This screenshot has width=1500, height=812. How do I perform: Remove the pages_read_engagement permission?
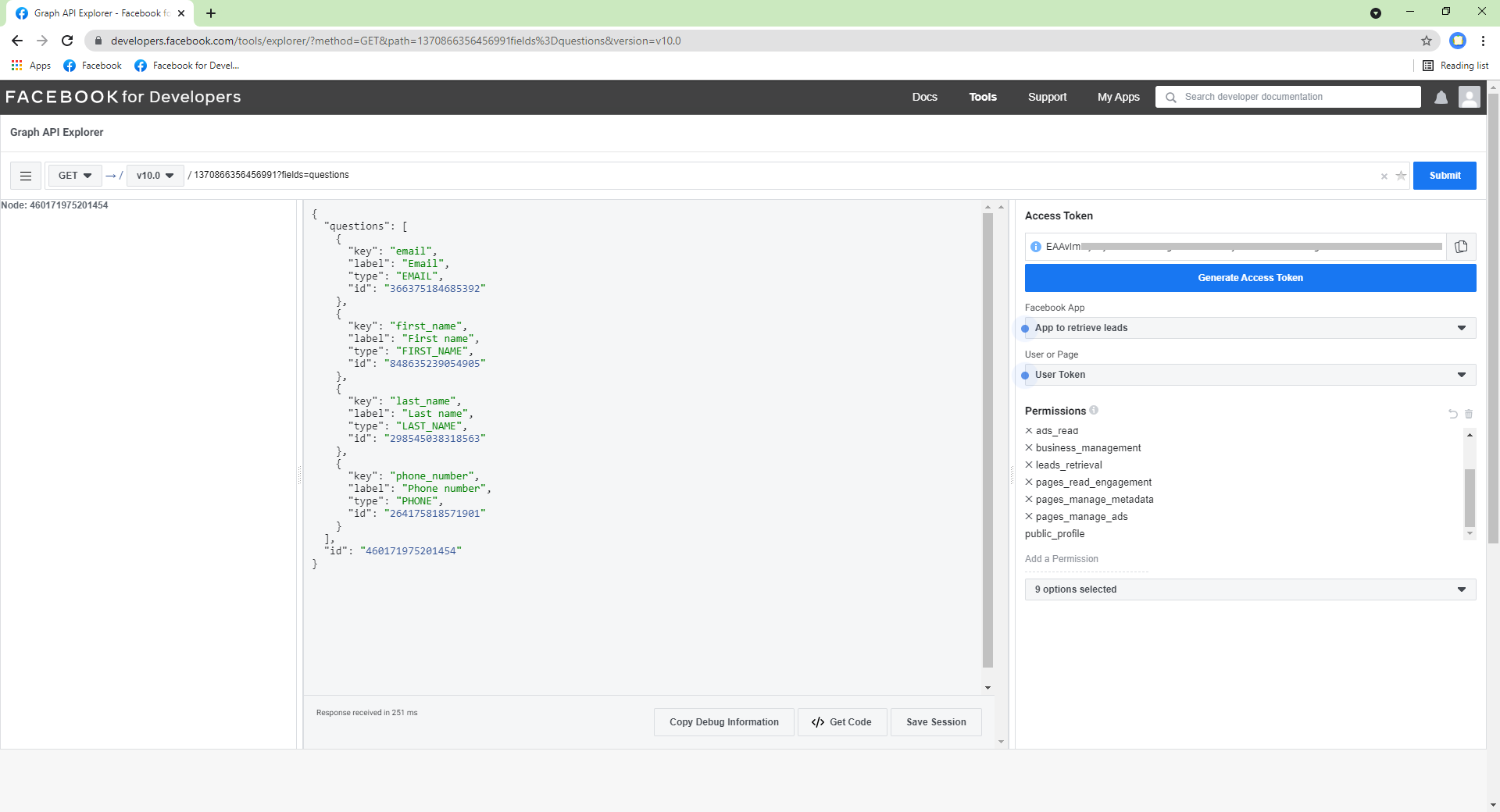[1029, 482]
